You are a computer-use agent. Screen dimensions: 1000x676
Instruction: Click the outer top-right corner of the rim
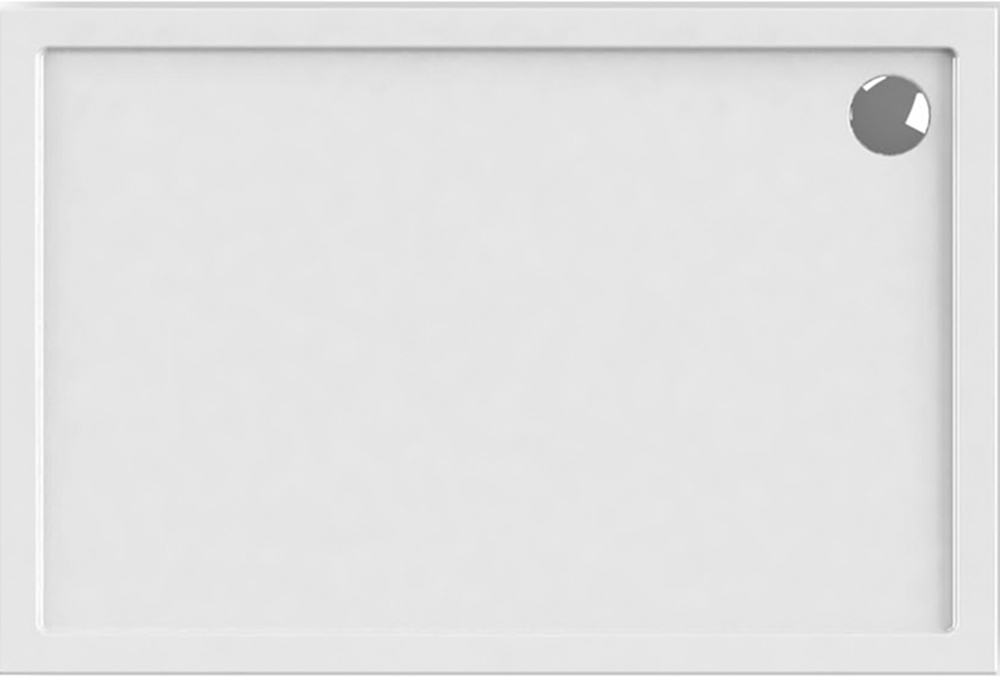click(994, 8)
